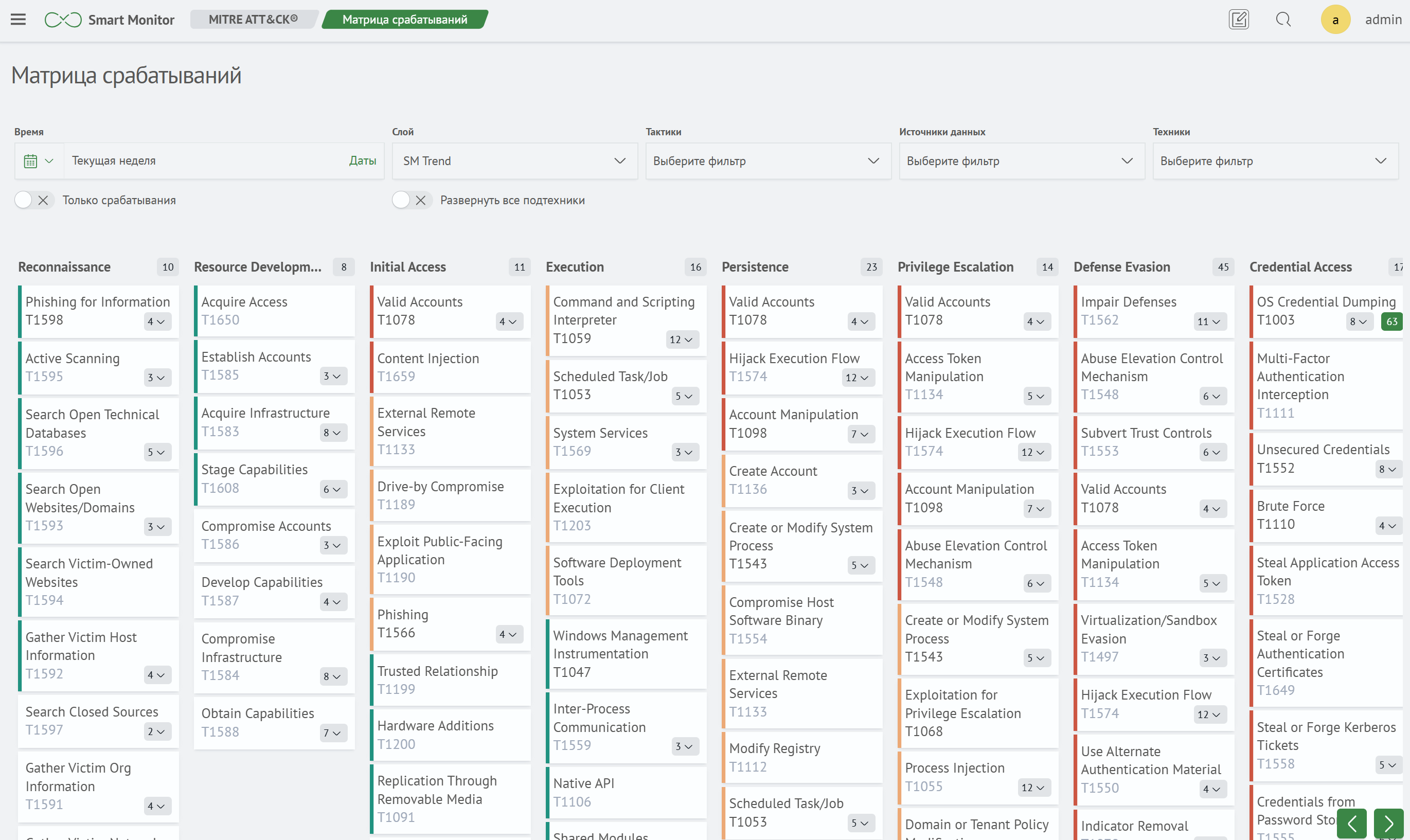This screenshot has width=1410, height=840.
Task: Enable the Только срабатывания toggle
Action: [33, 200]
